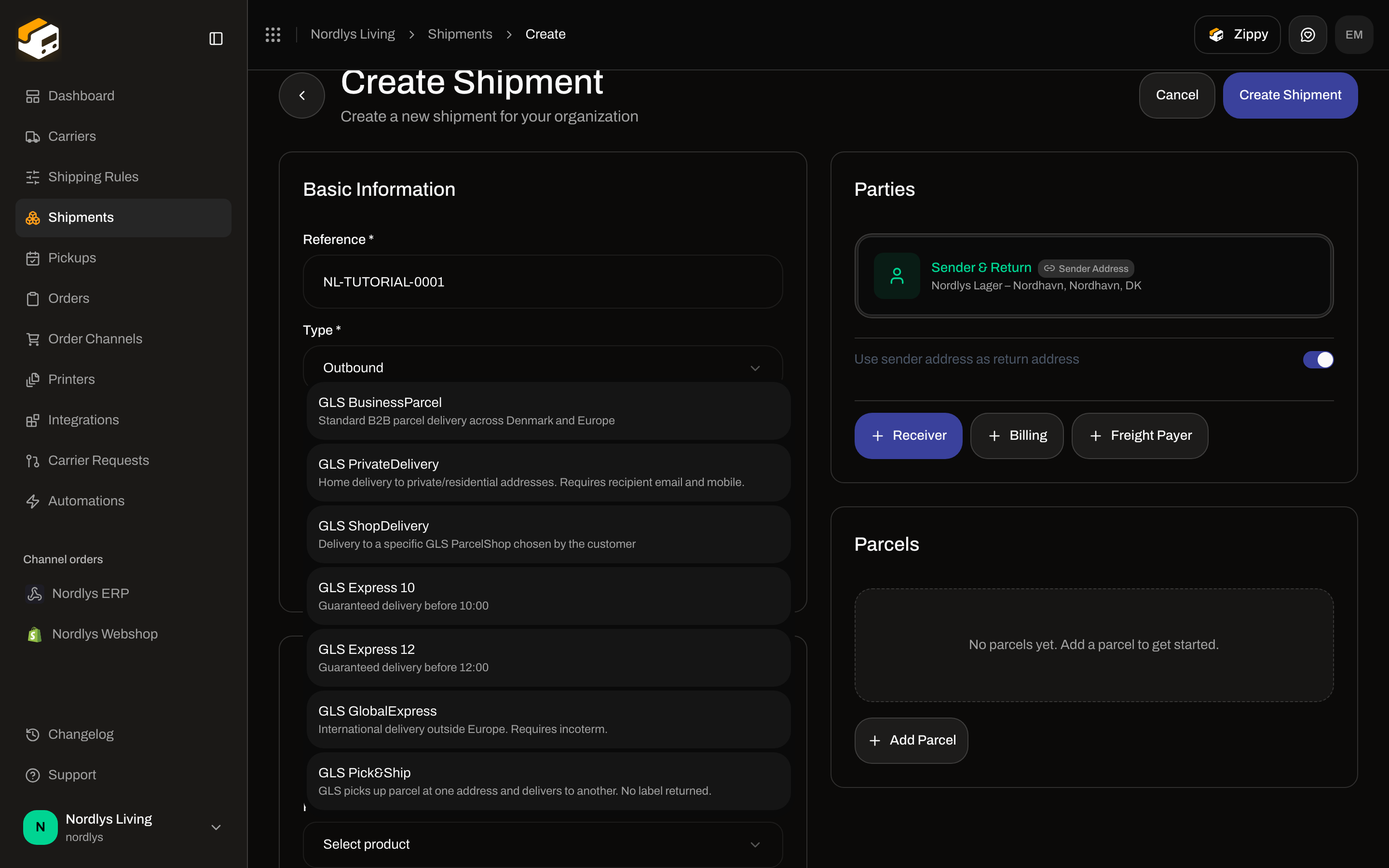The width and height of the screenshot is (1389, 868).
Task: Open the Type dropdown showing Outbound
Action: coord(543,366)
